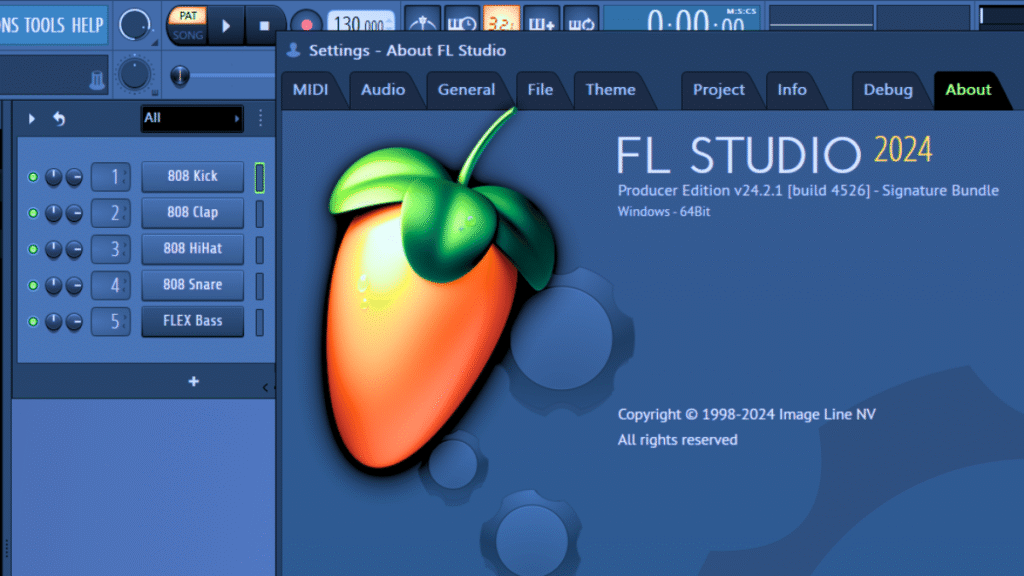Click the song position slider handle

click(180, 76)
